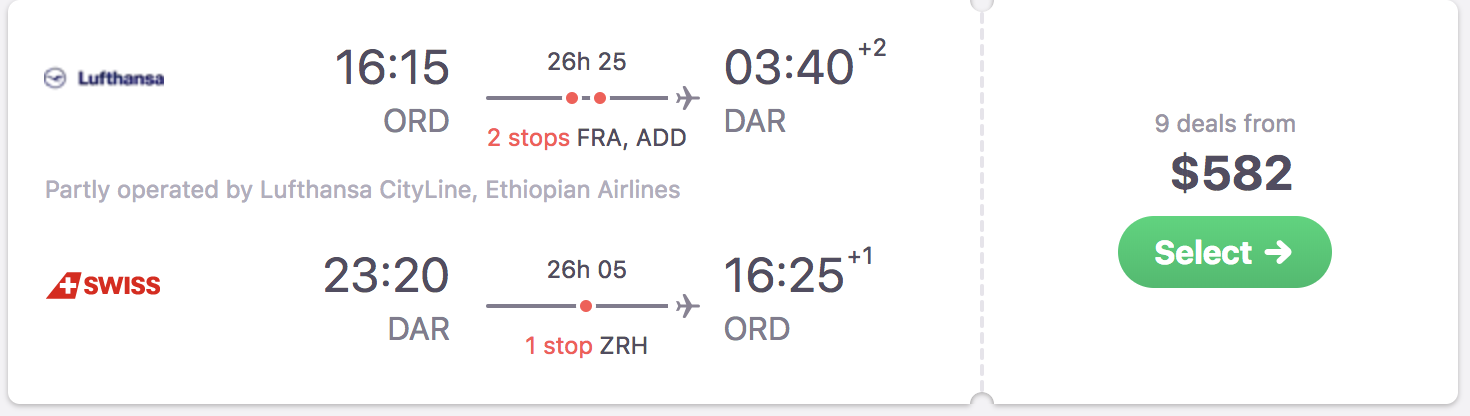This screenshot has width=1470, height=416.
Task: Click the return flight airplane icon
Action: pyautogui.click(x=687, y=306)
